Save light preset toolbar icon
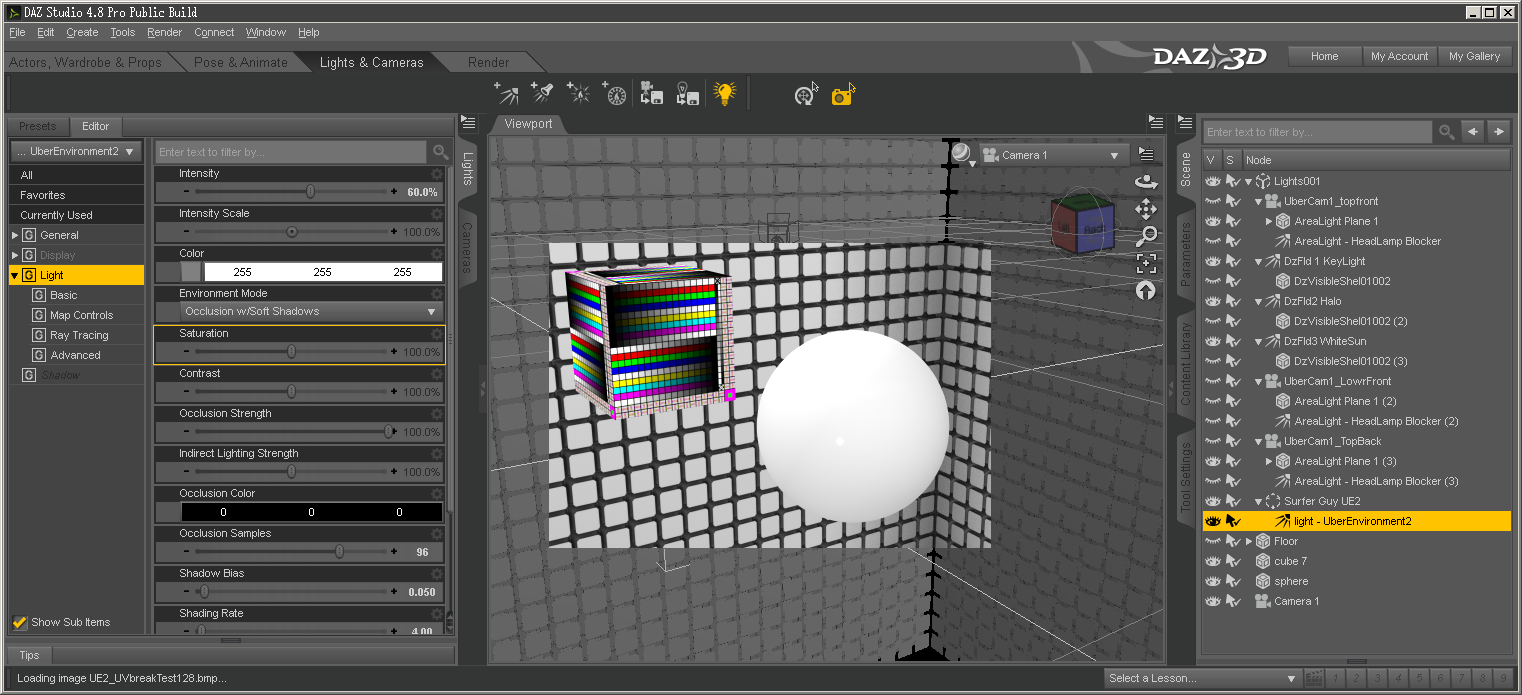This screenshot has height=695, width=1522. point(687,94)
